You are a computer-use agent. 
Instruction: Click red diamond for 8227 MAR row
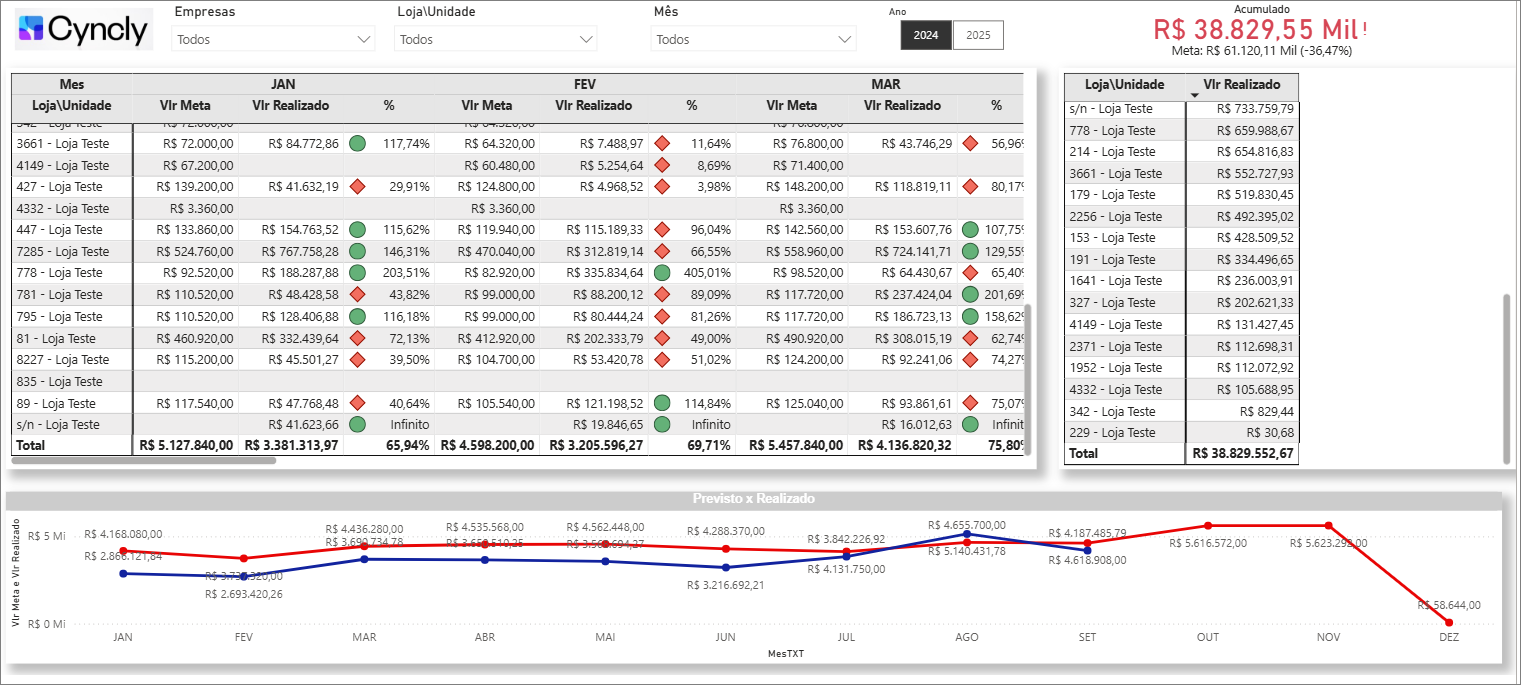[969, 360]
